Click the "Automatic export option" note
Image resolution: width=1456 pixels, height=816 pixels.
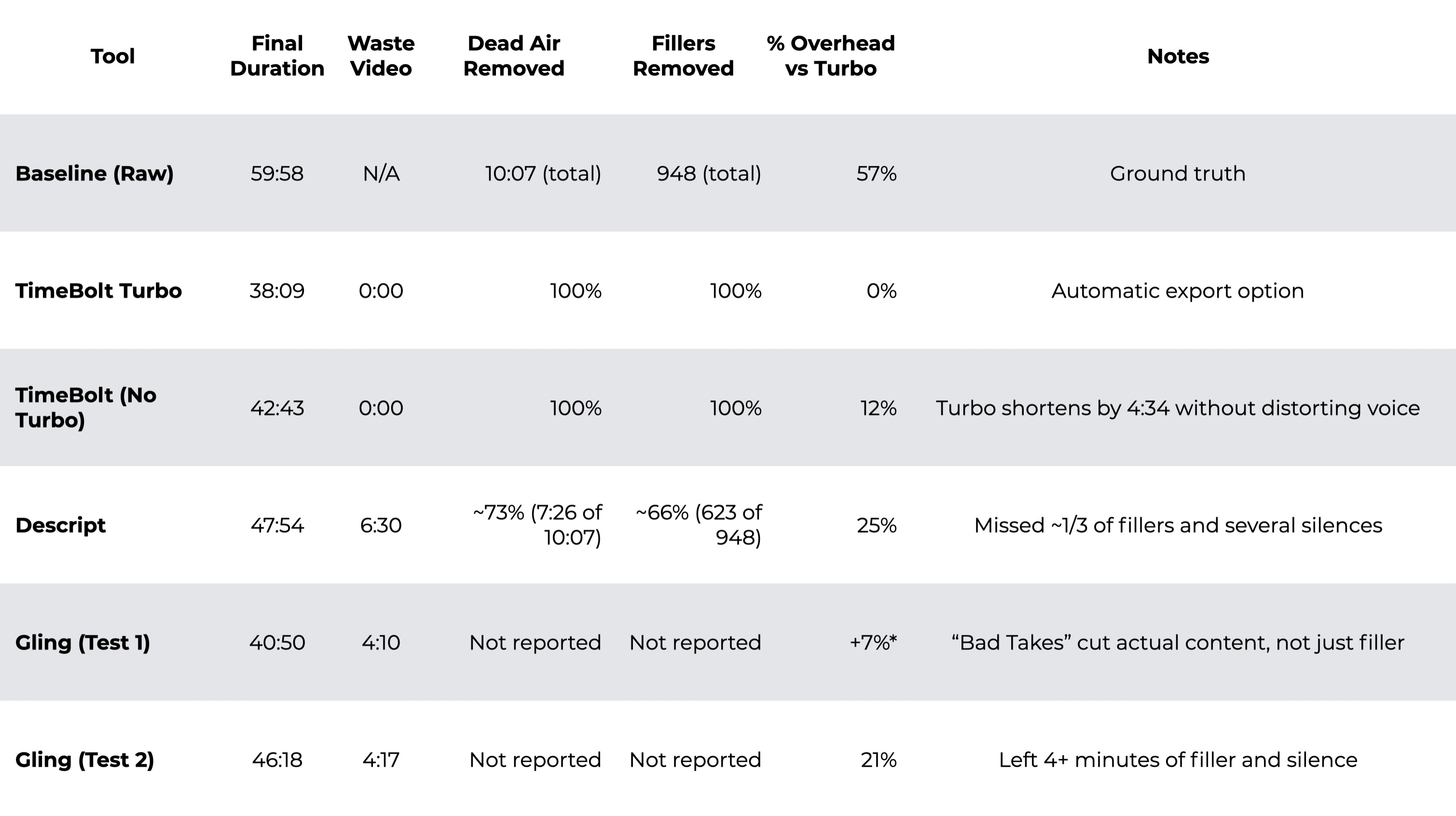1177,290
